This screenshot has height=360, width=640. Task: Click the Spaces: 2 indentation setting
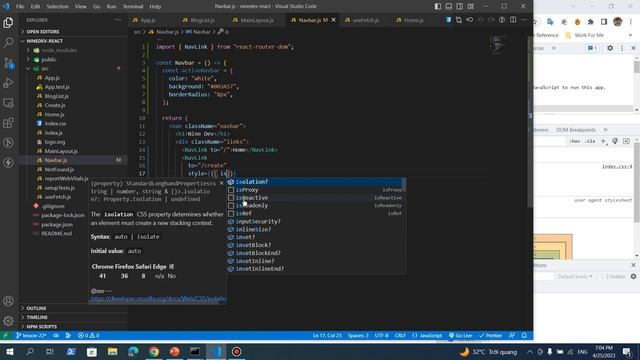coord(358,336)
